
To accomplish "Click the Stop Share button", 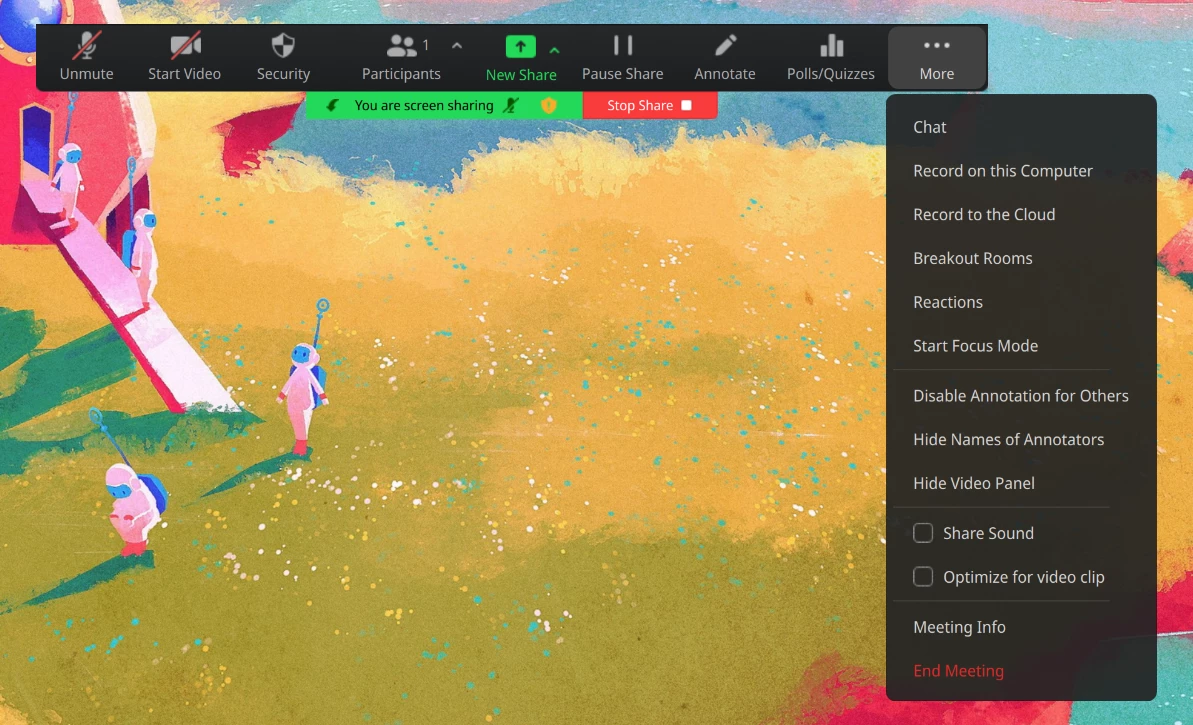I will click(650, 105).
